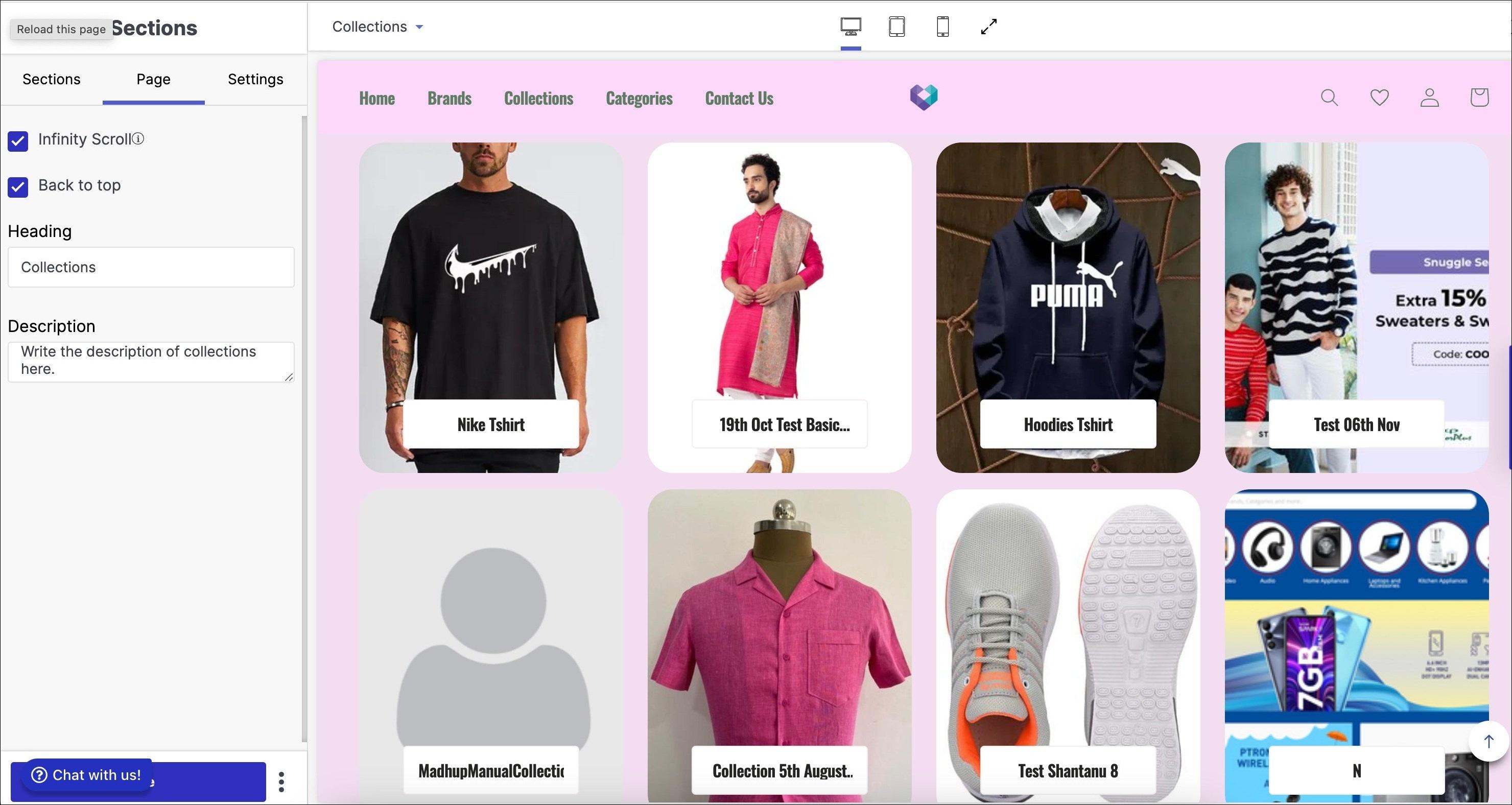Click the back-to-top arrow button
Screen dimensions: 1512x805
pyautogui.click(x=1488, y=741)
